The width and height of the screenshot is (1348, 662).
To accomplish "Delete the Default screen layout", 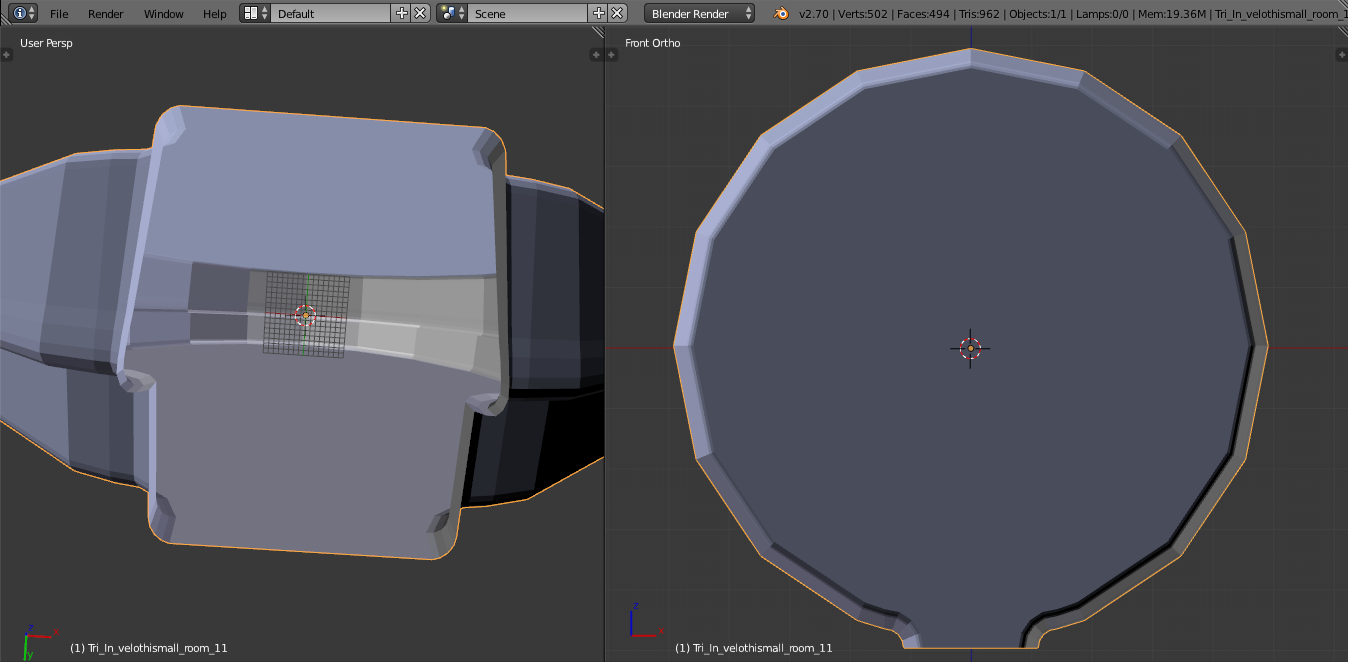I will pyautogui.click(x=421, y=13).
